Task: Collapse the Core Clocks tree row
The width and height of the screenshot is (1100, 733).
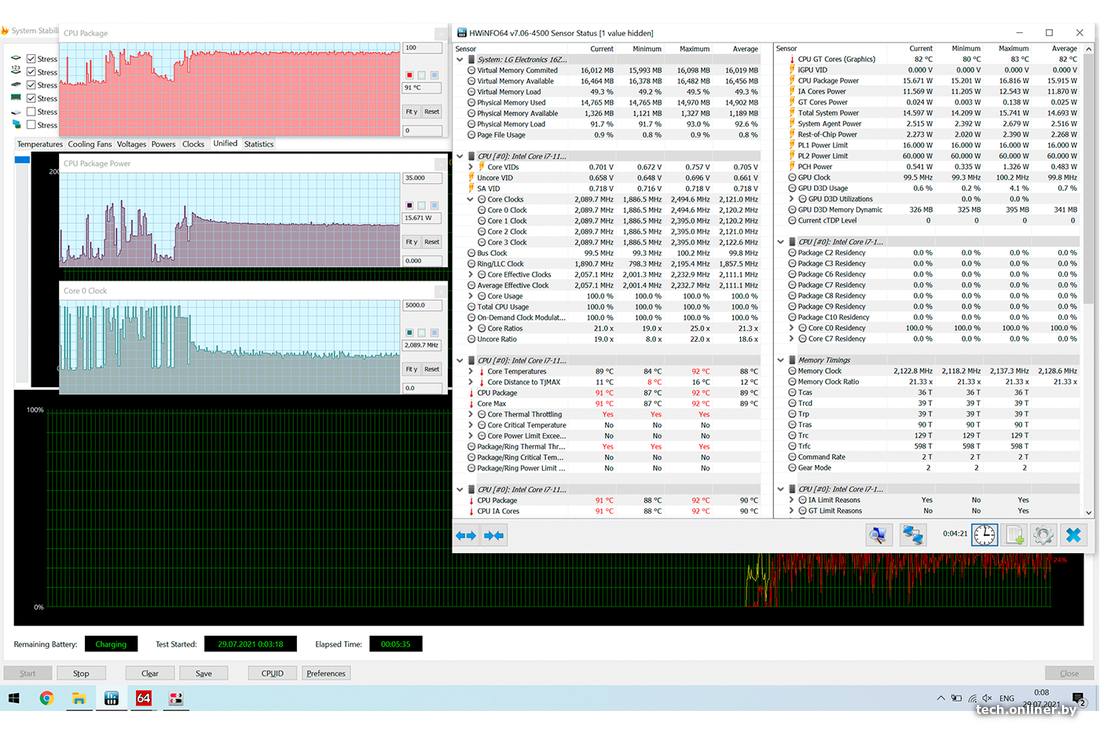Action: point(471,199)
